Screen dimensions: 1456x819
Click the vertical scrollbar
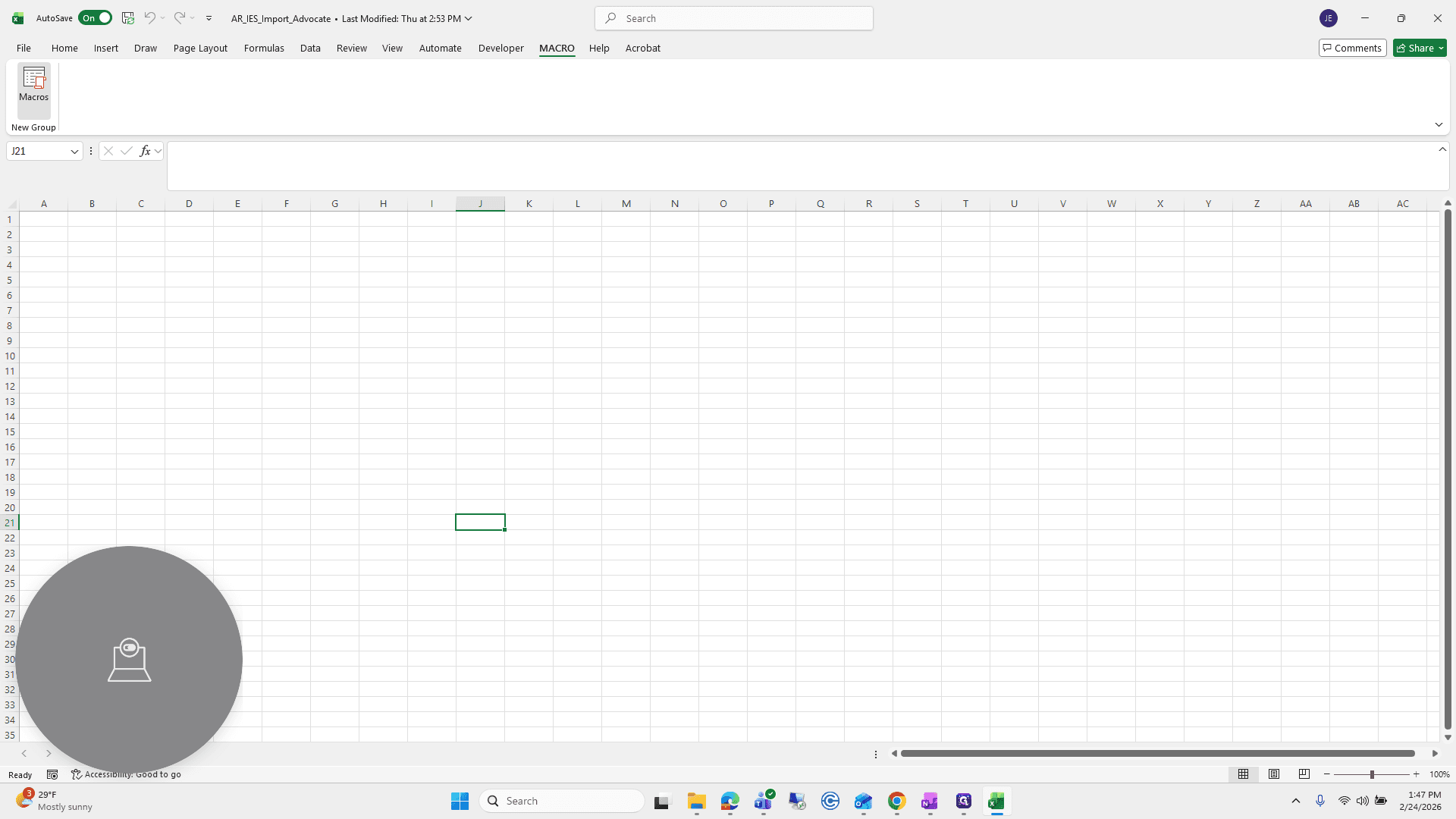[x=1448, y=470]
